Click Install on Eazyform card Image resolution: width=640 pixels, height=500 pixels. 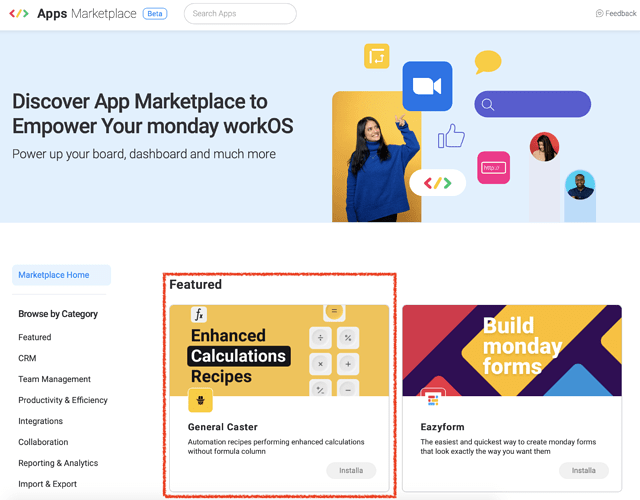(x=584, y=470)
